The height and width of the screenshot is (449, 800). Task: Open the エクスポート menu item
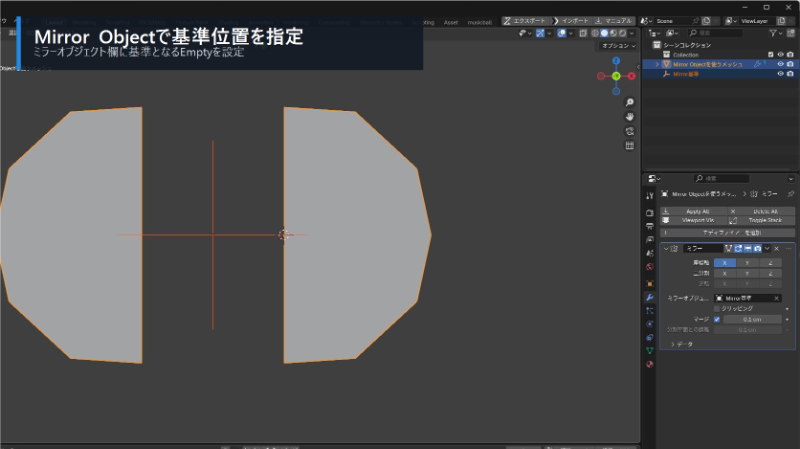[x=525, y=21]
